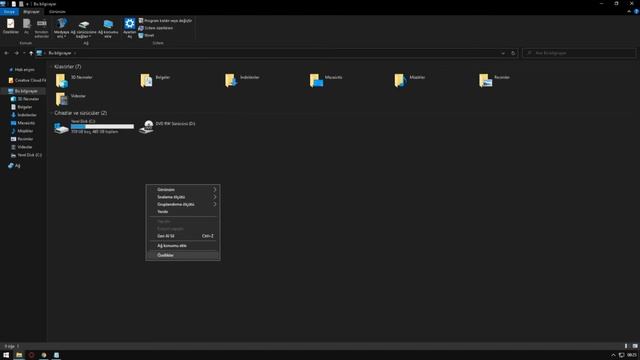Open the recent locations dropdown arrow

[24, 53]
